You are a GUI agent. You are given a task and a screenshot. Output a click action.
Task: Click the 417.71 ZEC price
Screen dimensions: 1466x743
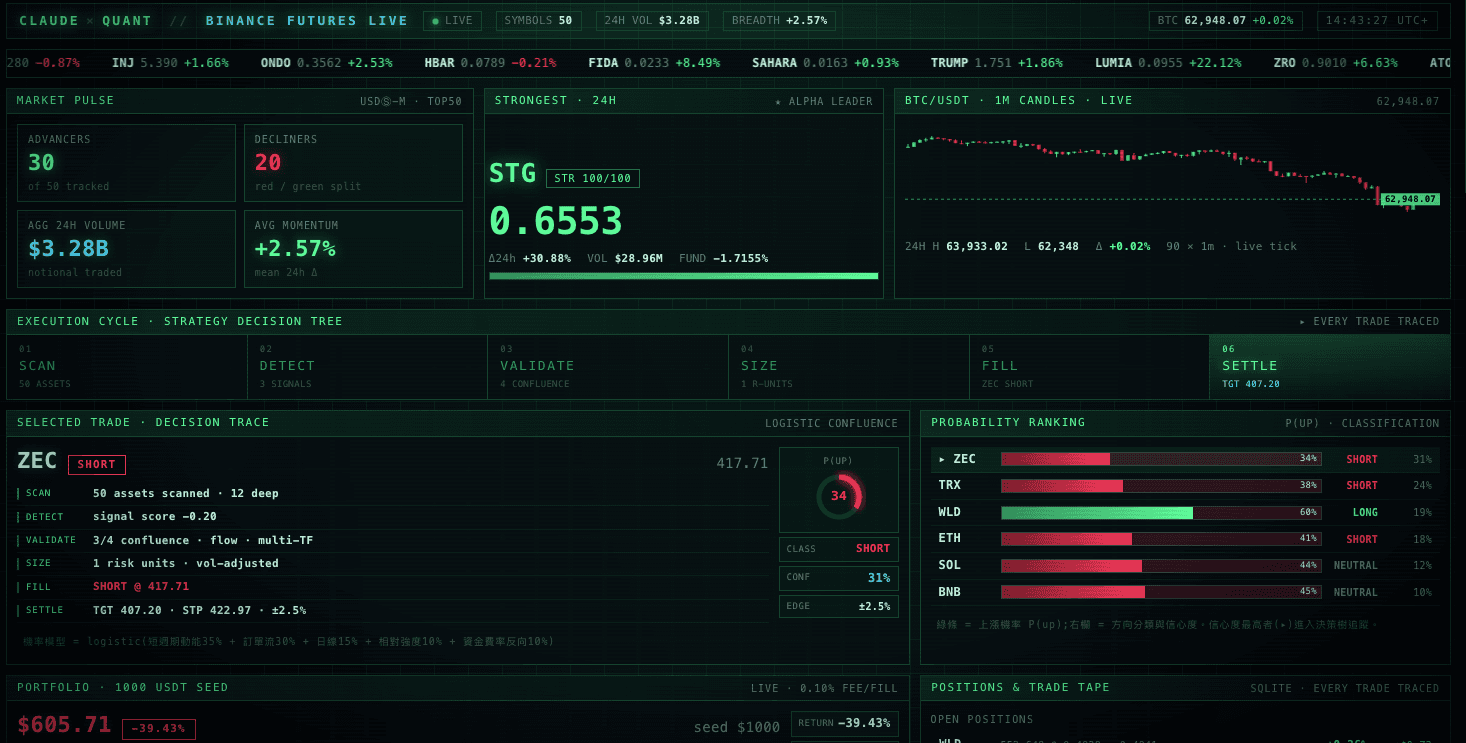click(x=742, y=463)
